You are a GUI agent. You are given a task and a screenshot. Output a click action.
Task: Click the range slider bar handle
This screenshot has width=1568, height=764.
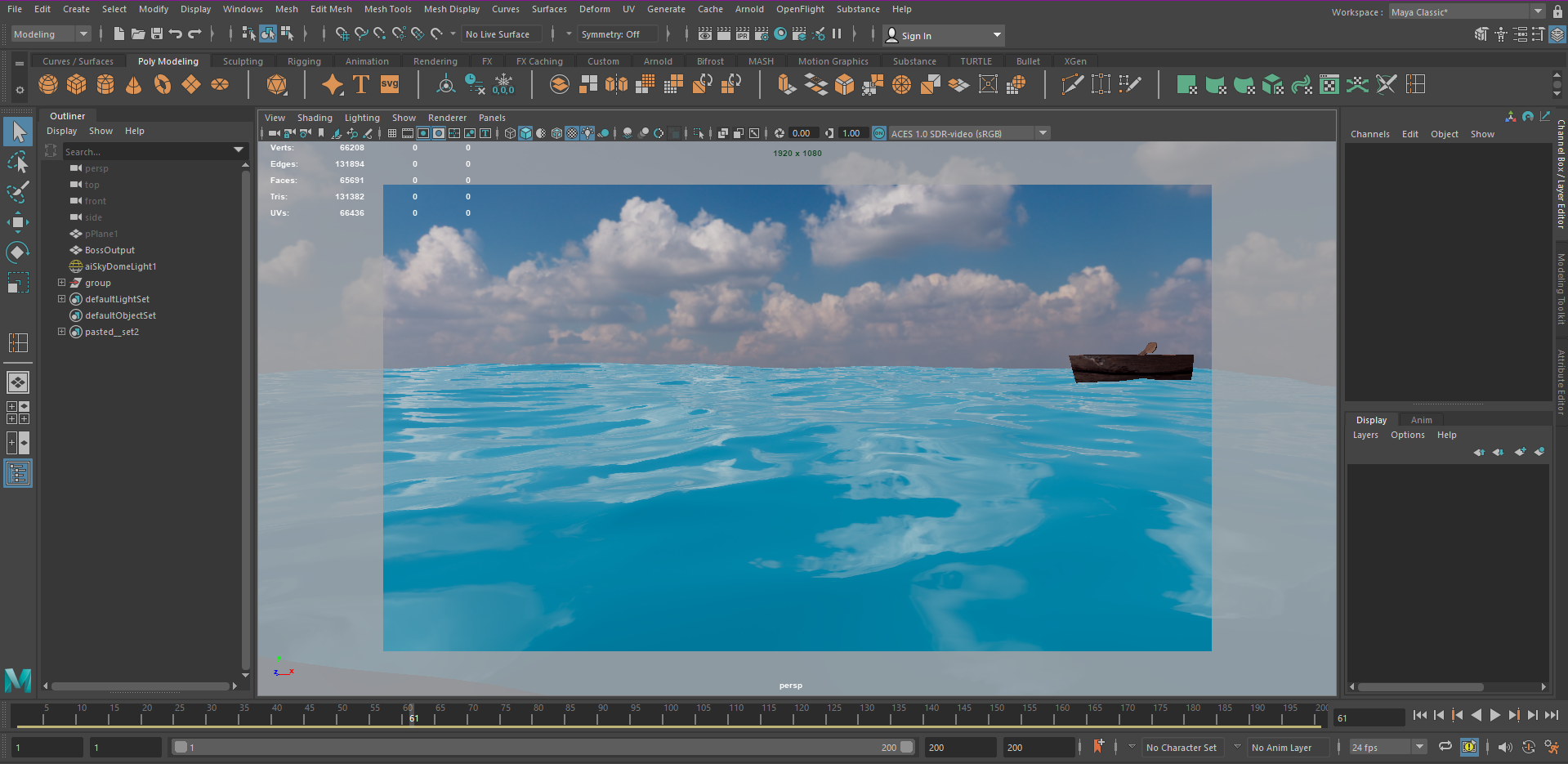click(544, 747)
